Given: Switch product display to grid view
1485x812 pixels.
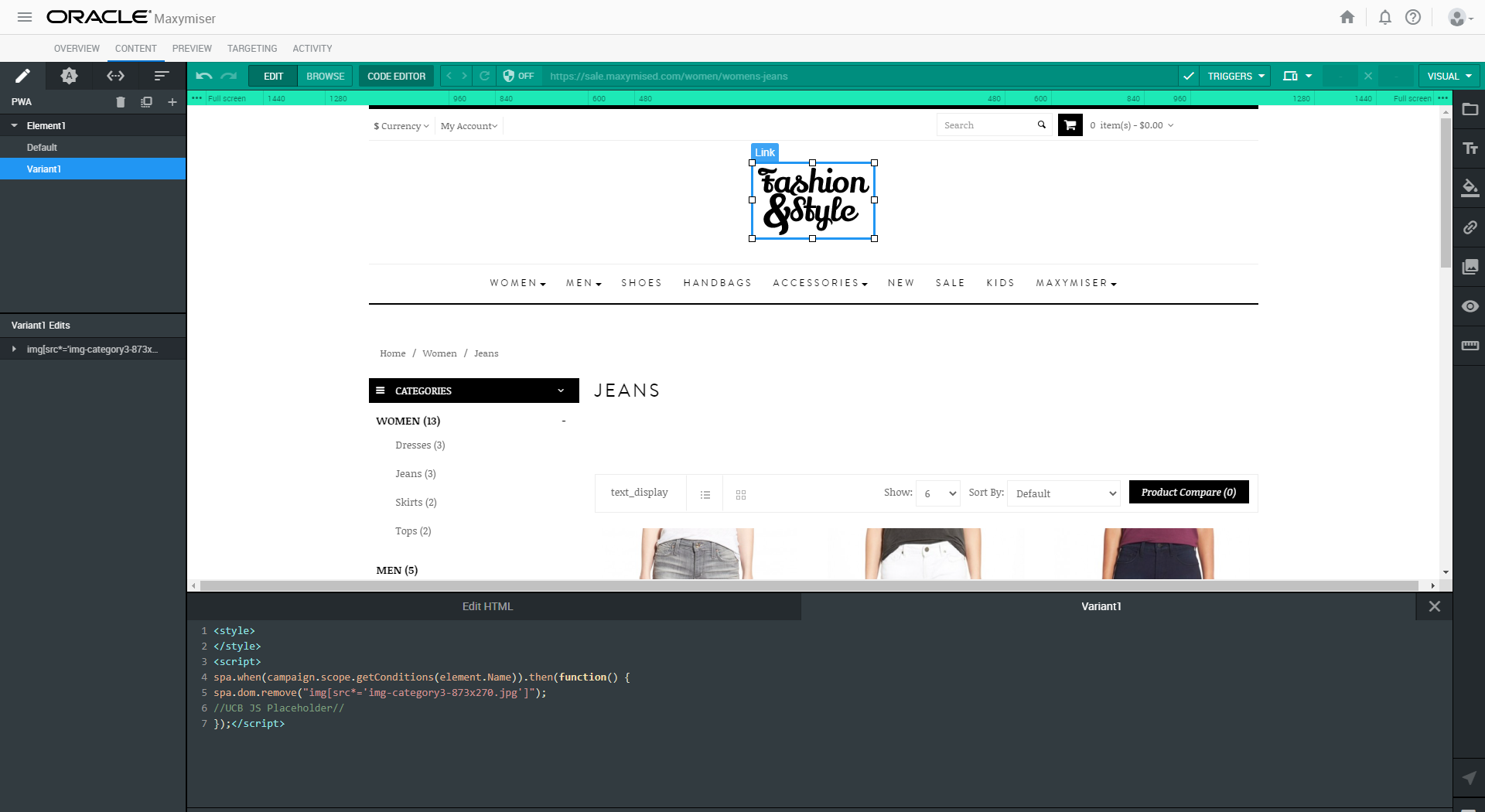Looking at the screenshot, I should click(741, 494).
